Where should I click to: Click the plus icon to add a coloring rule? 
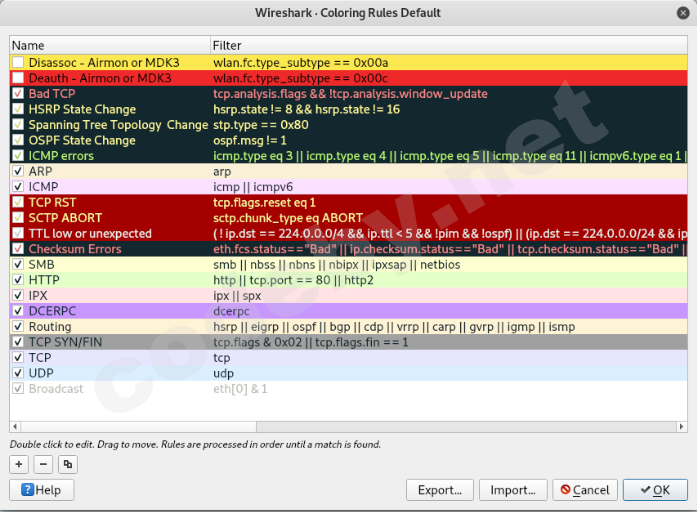[x=19, y=464]
